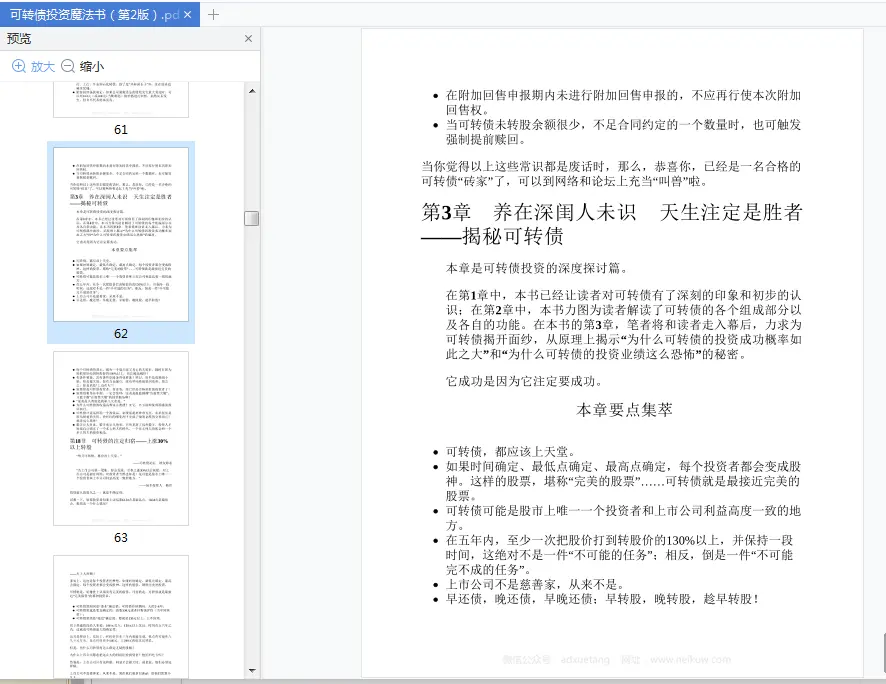Click bullet starting 可转债可能是股市上唯一

[623, 518]
